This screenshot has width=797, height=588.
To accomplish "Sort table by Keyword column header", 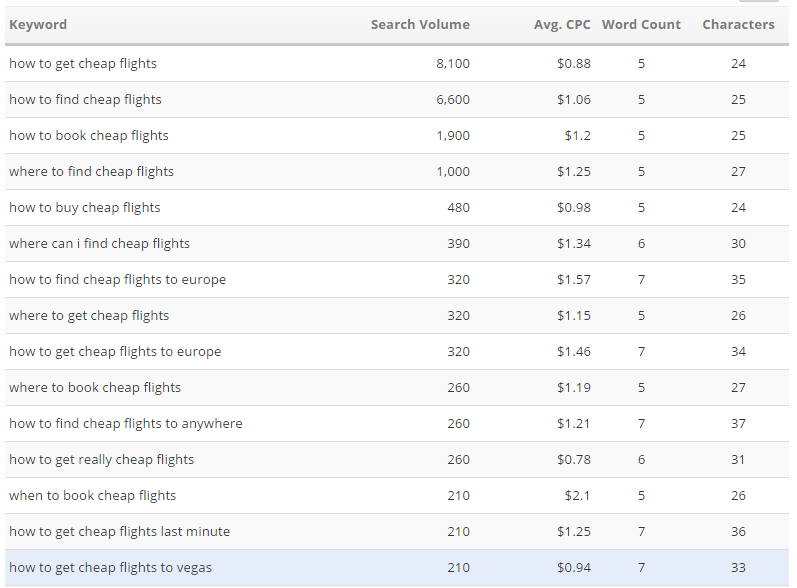I will pyautogui.click(x=38, y=25).
